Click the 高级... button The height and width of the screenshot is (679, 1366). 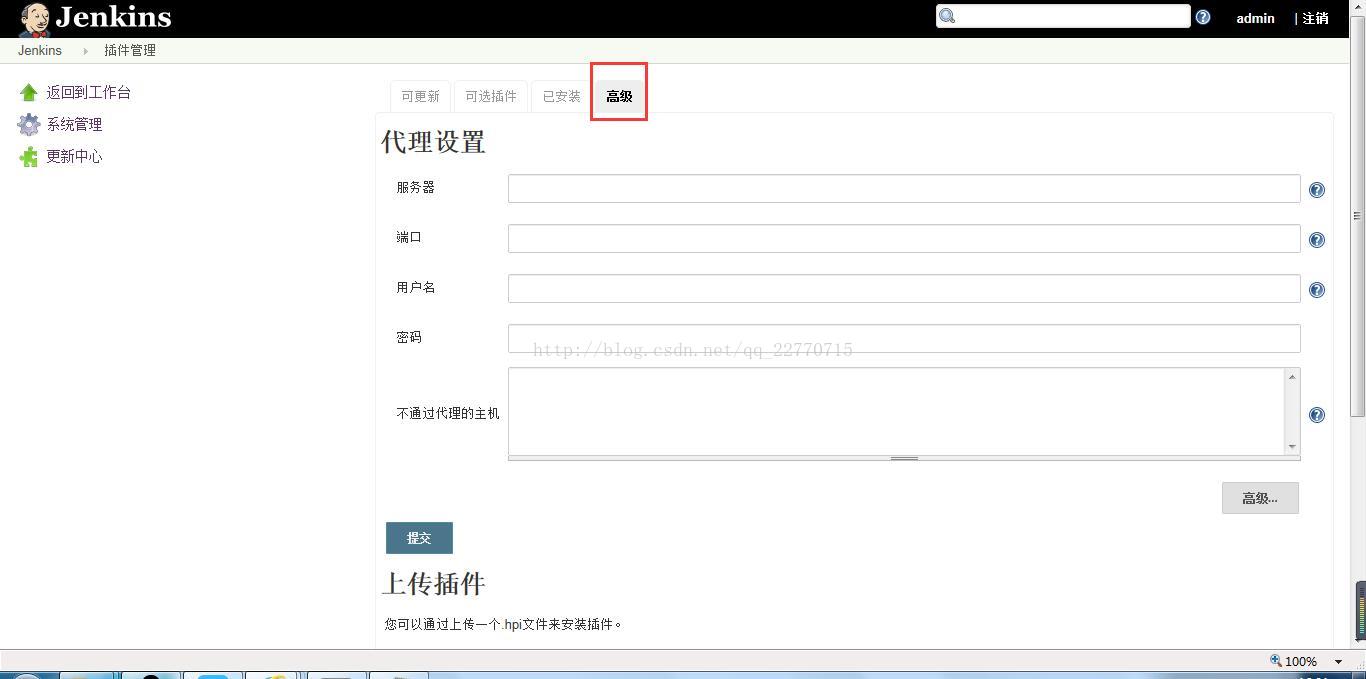(1260, 498)
